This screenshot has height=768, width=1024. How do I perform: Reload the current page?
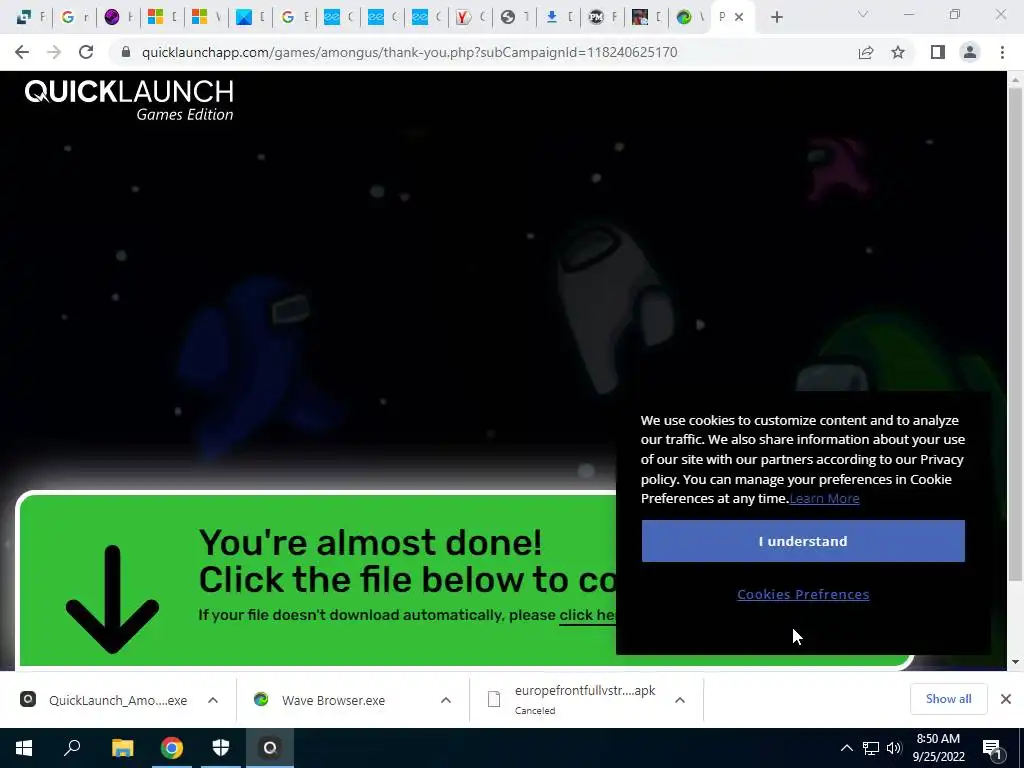click(86, 52)
